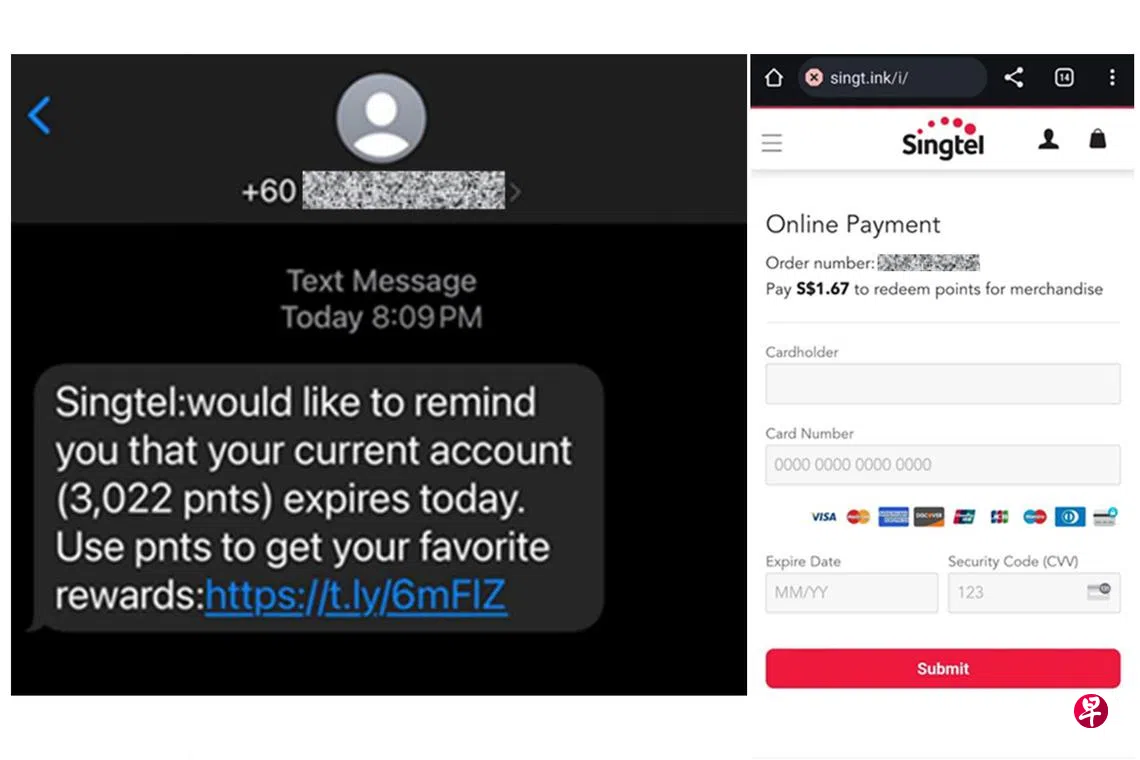Focus the Expire Date MM/YY field
1140x760 pixels.
click(851, 592)
